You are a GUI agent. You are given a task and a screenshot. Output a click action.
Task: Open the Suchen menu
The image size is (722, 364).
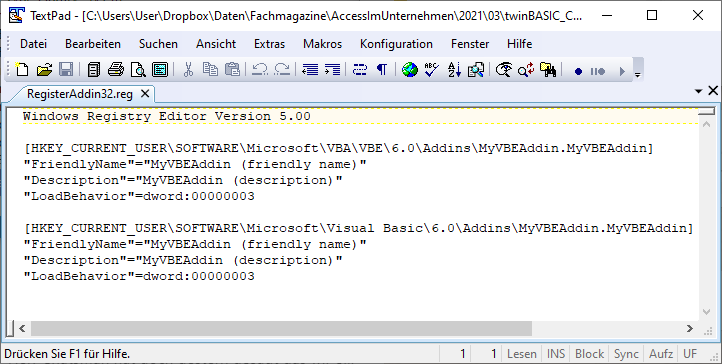click(158, 44)
